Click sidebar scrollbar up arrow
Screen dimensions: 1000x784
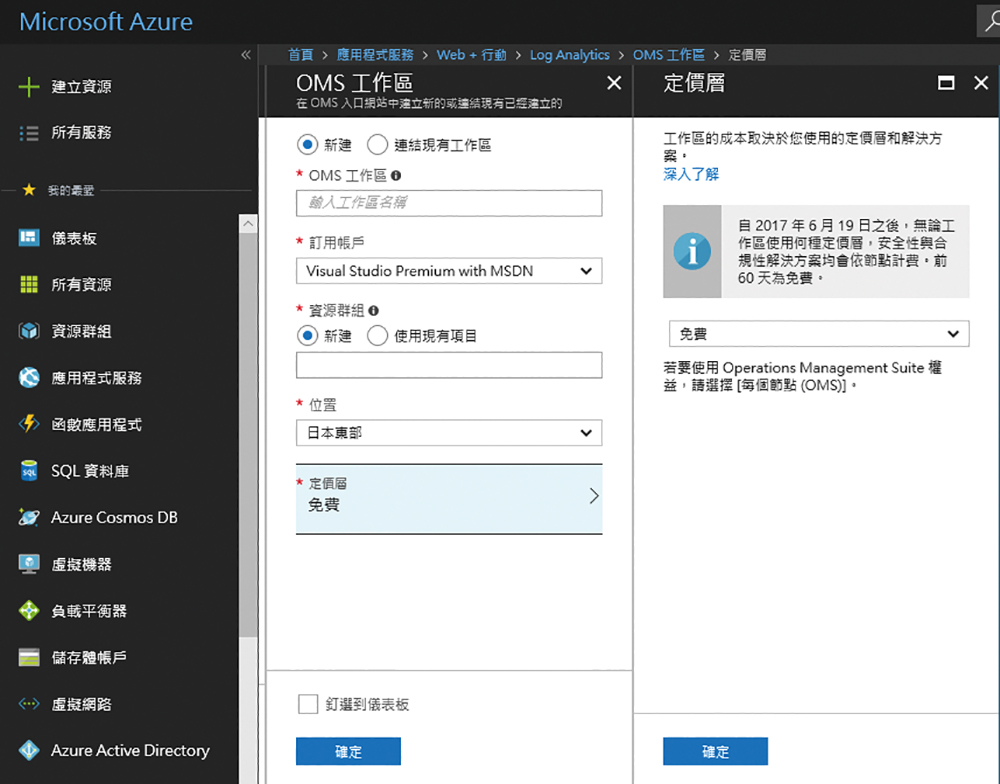click(x=248, y=224)
